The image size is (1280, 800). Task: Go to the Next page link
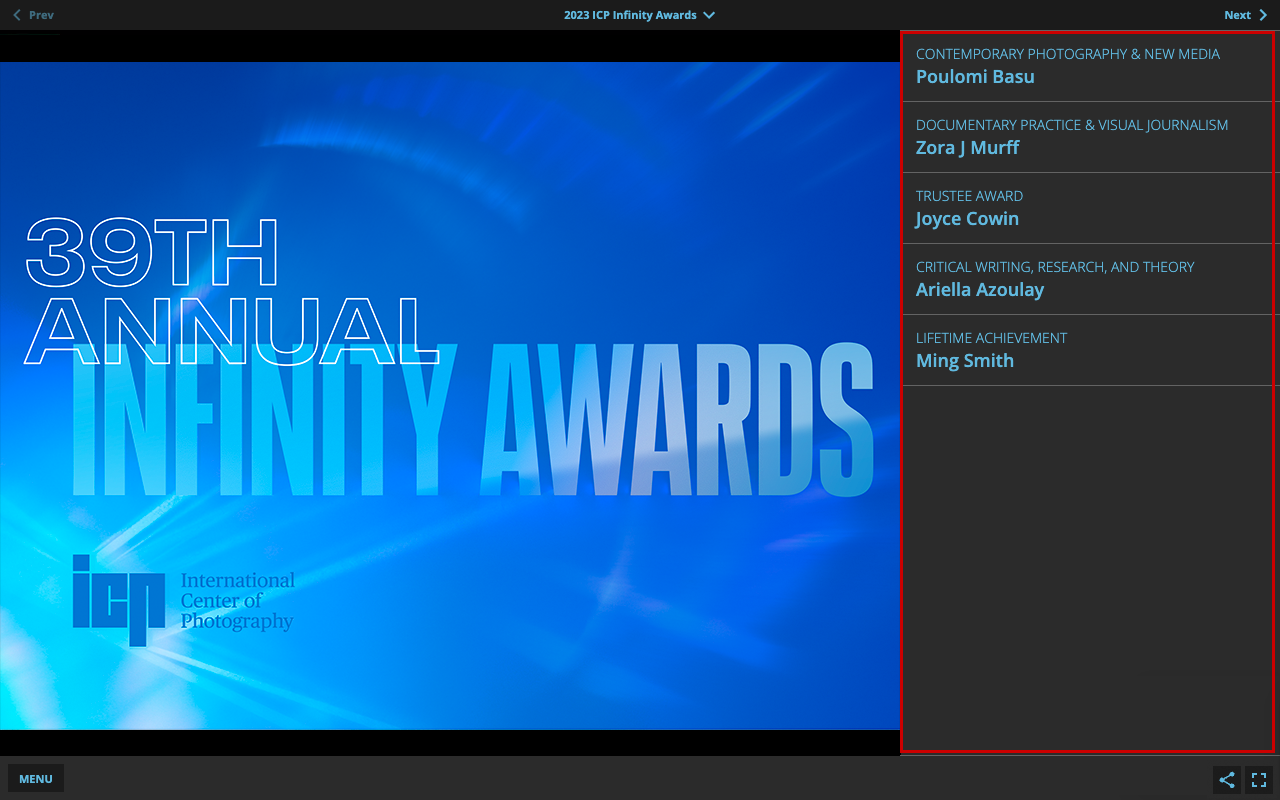1237,15
